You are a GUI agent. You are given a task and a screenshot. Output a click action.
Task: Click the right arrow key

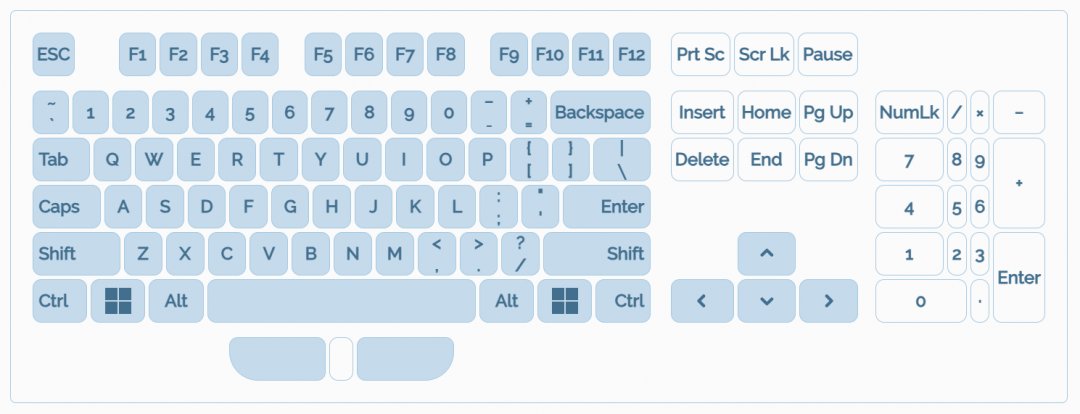click(x=829, y=301)
